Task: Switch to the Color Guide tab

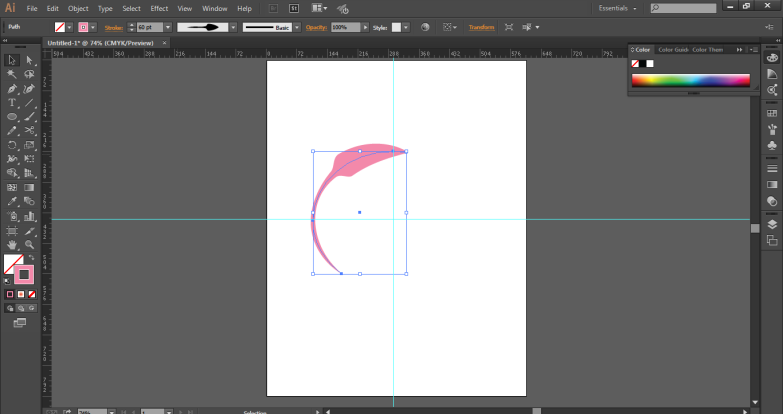Action: (x=672, y=49)
